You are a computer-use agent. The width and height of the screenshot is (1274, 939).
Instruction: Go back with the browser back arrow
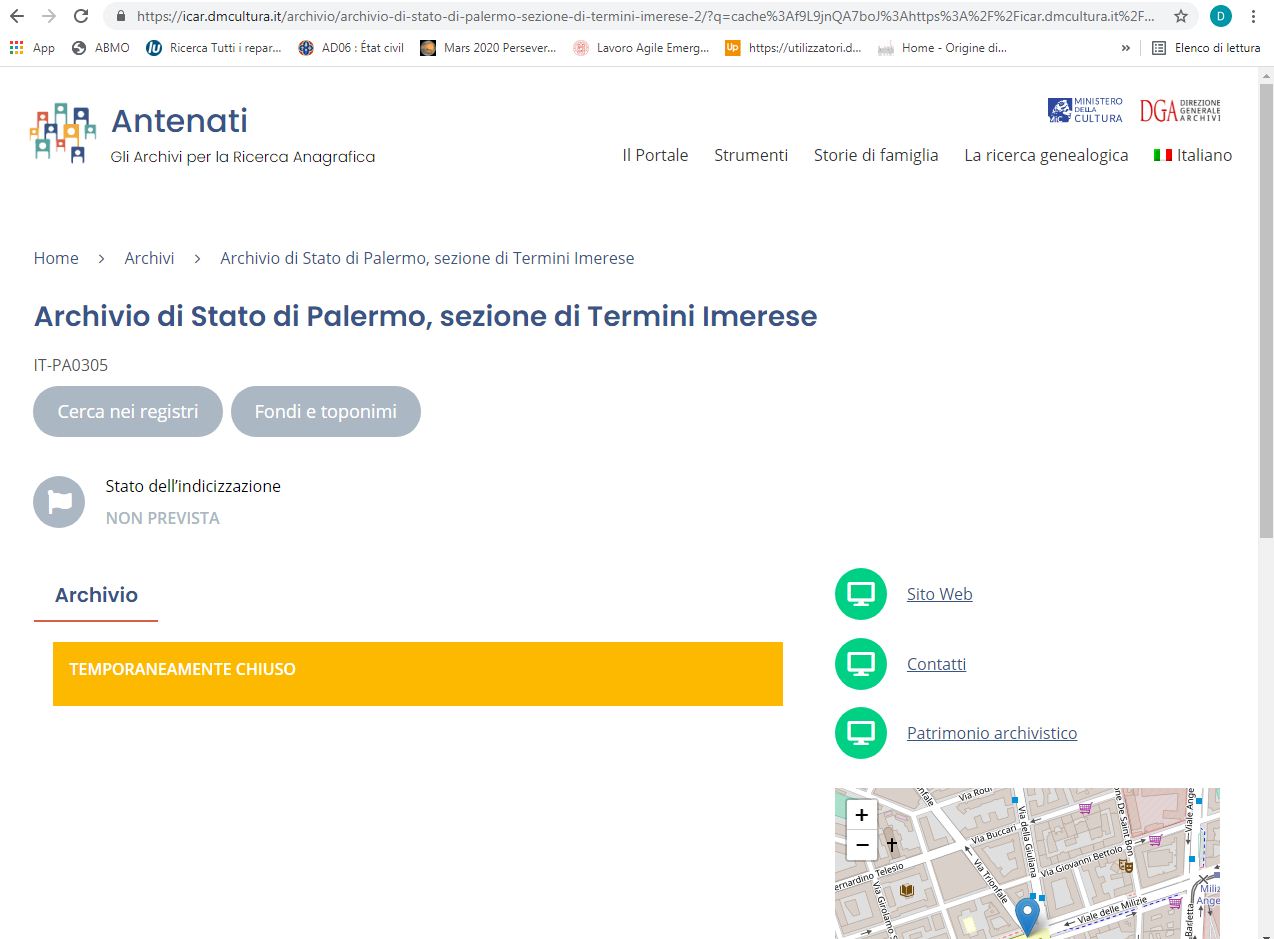point(17,16)
